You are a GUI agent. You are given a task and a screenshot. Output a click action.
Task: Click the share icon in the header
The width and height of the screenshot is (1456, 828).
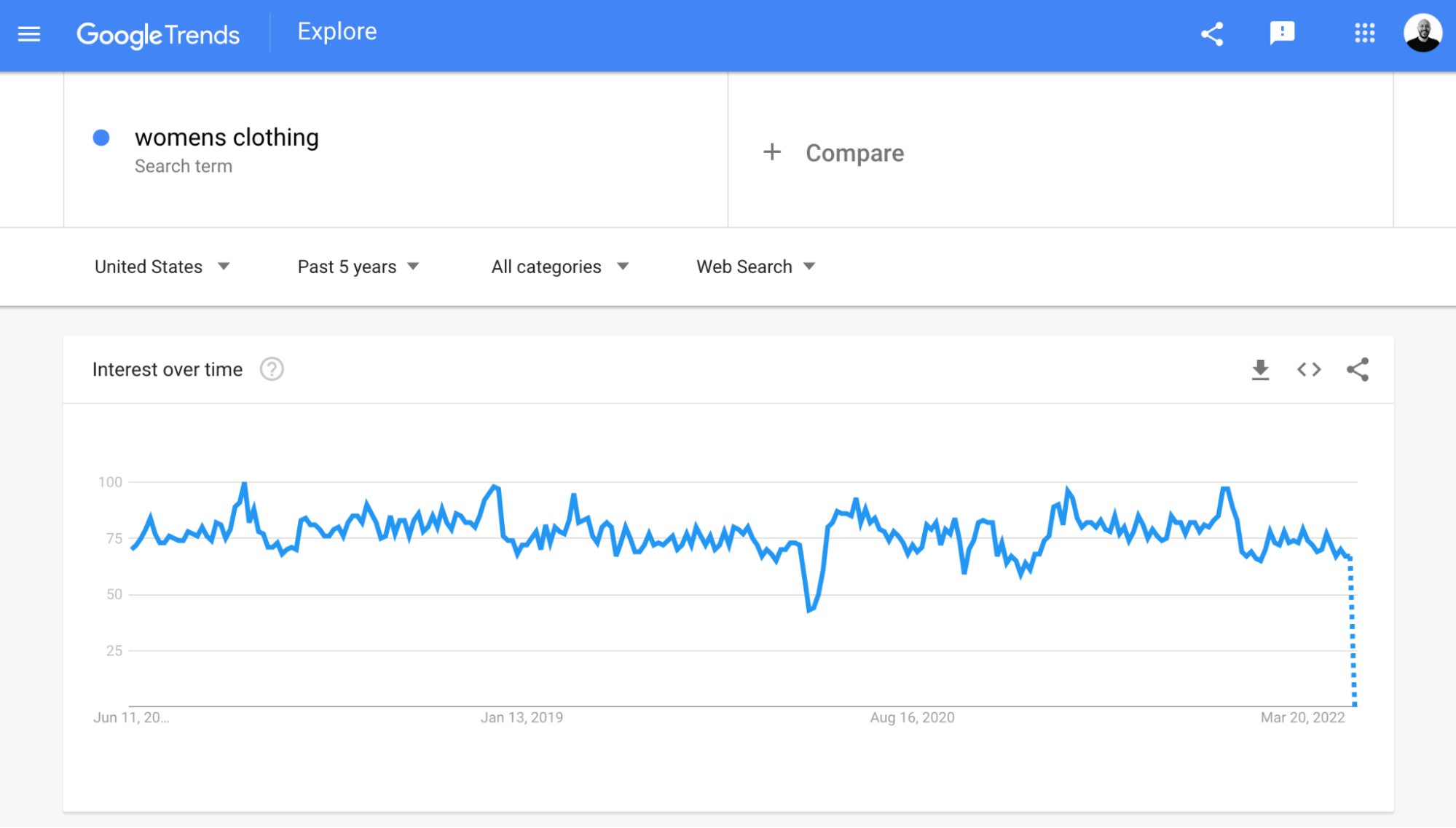[1211, 33]
